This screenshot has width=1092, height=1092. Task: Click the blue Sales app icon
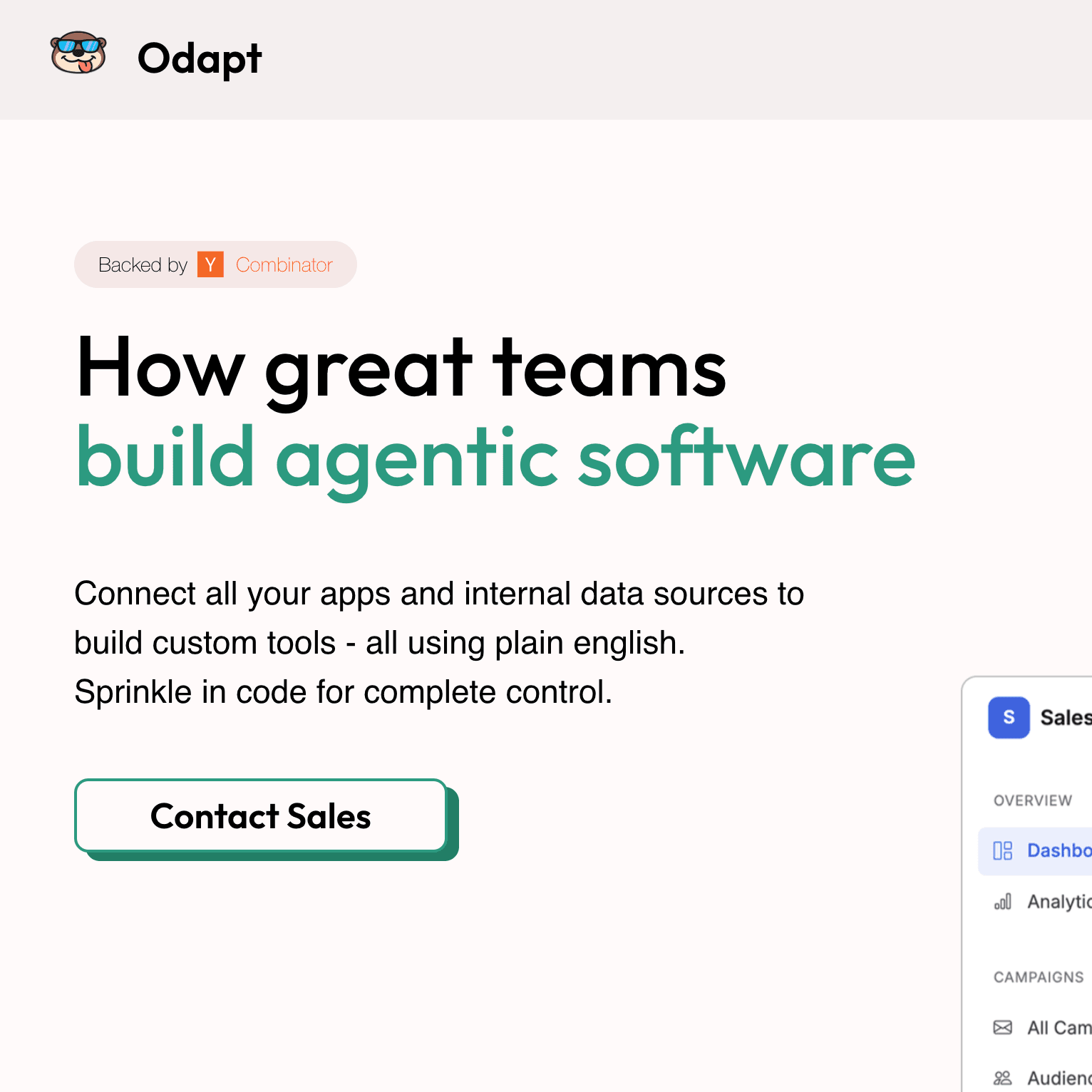pos(1009,718)
